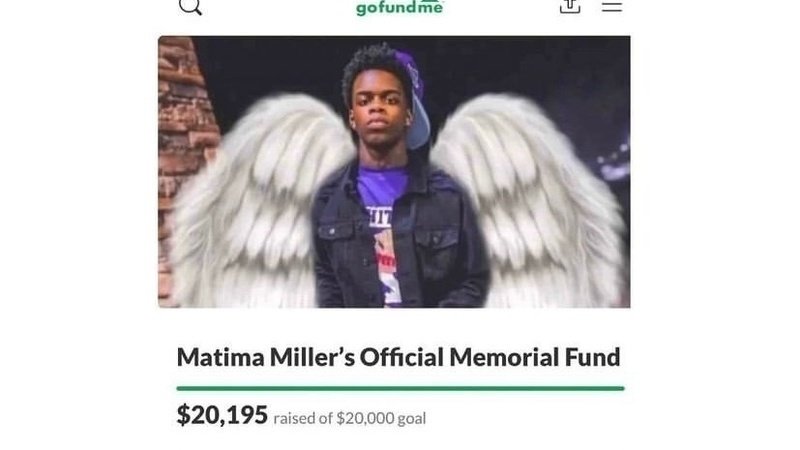The image size is (800, 450).
Task: Click the $20,195 raised amount
Action: (222, 415)
